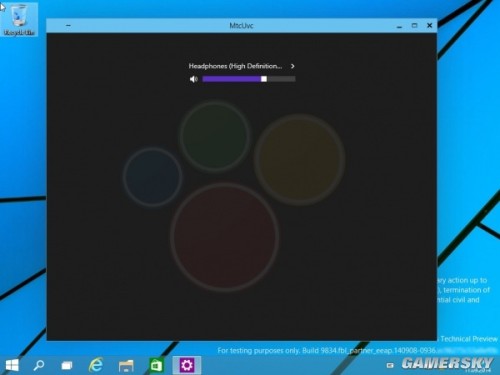The width and height of the screenshot is (500, 375).
Task: Mute audio with the speaker icon
Action: (x=194, y=79)
